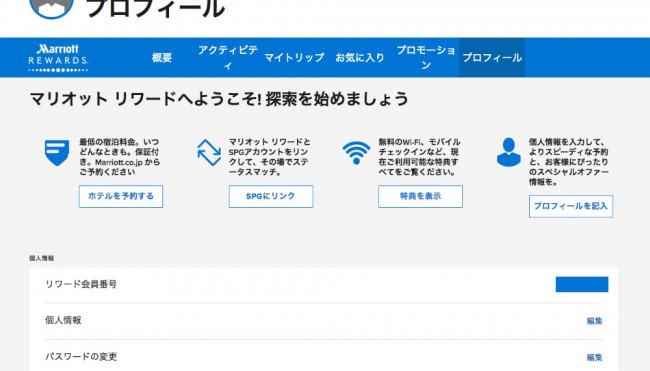Image resolution: width=650 pixels, height=371 pixels.
Task: Click the Marriott Rewards logo
Action: tap(58, 58)
